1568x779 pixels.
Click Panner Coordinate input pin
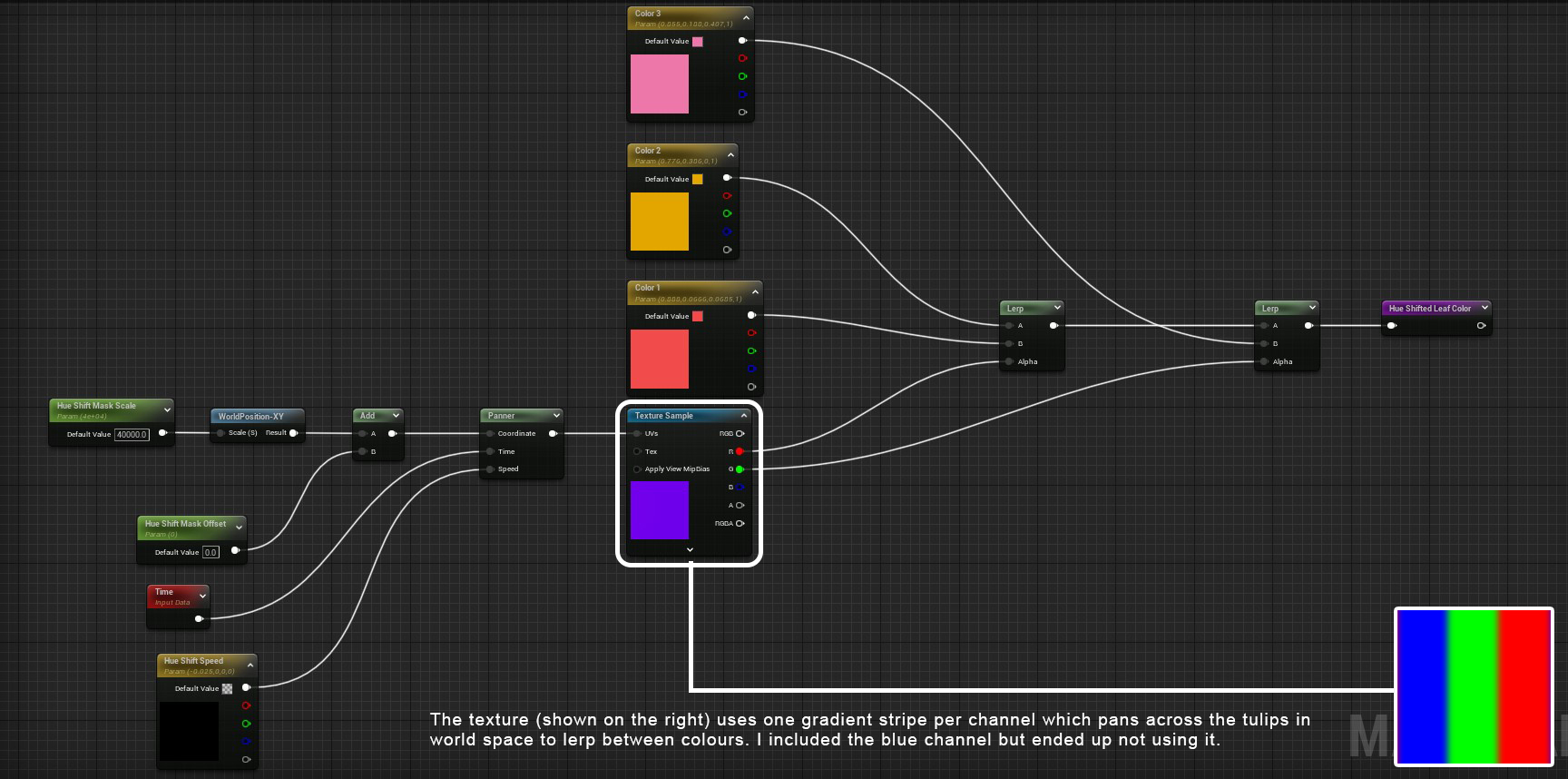490,433
